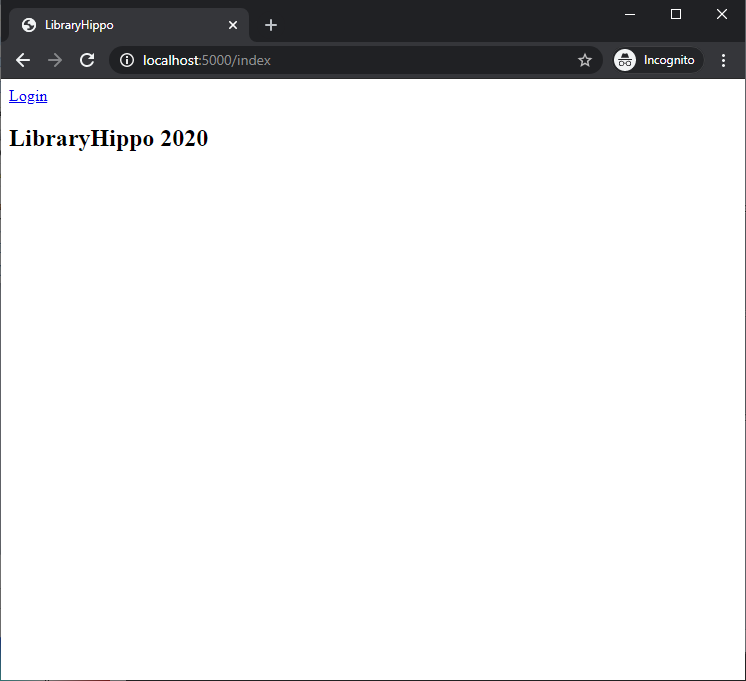Open Chrome's three-dot menu
The width and height of the screenshot is (746, 681).
coord(723,60)
